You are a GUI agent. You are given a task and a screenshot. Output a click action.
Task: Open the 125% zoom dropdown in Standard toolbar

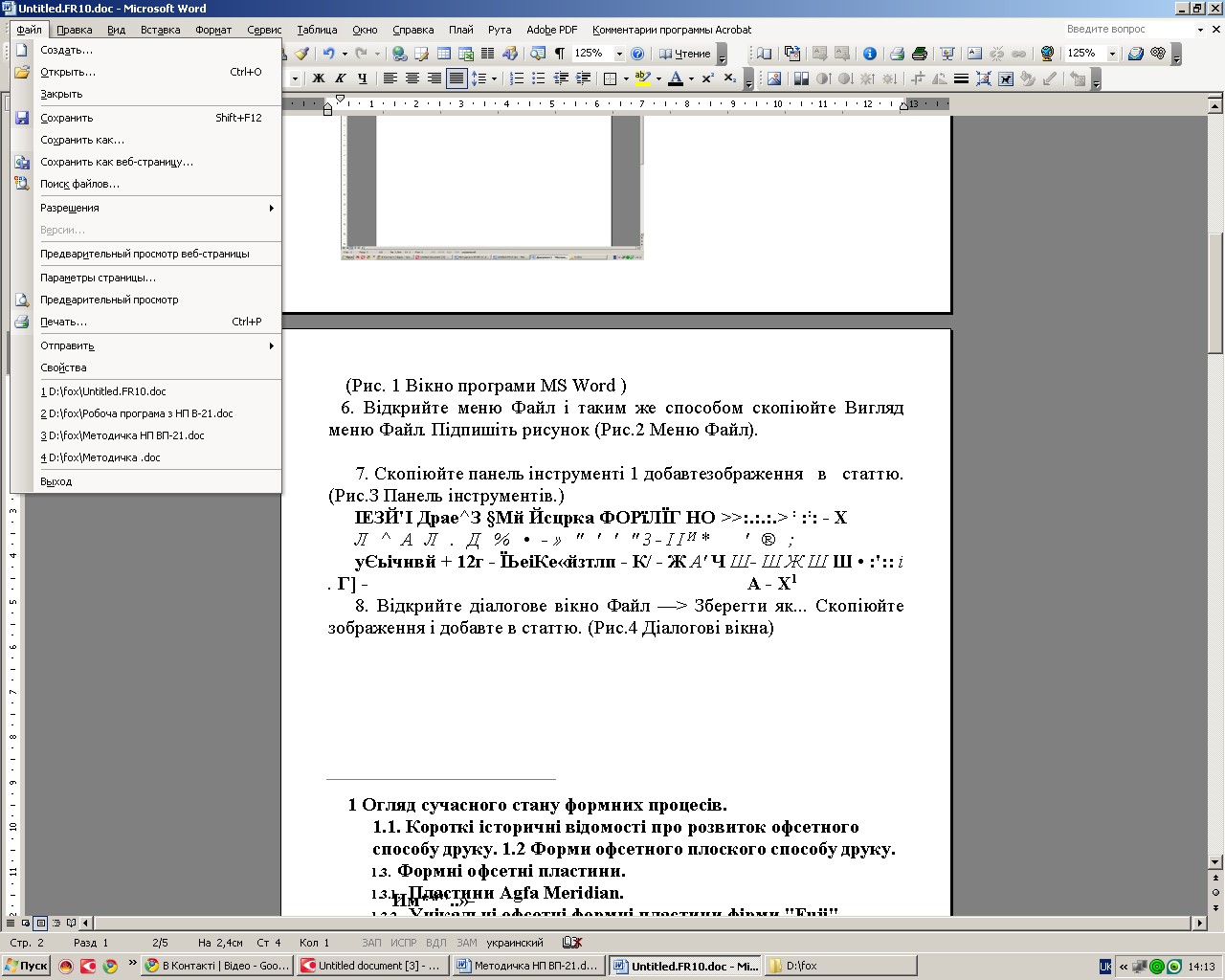[619, 54]
